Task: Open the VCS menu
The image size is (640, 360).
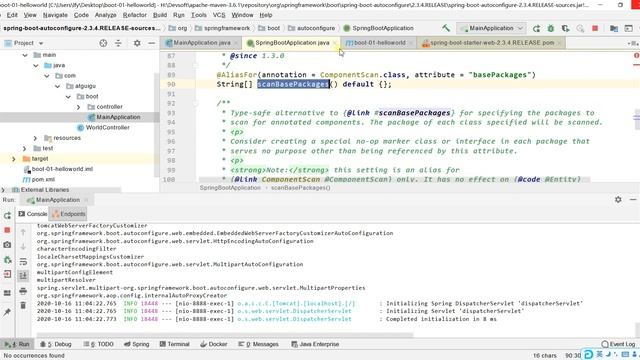Action: pos(219,15)
